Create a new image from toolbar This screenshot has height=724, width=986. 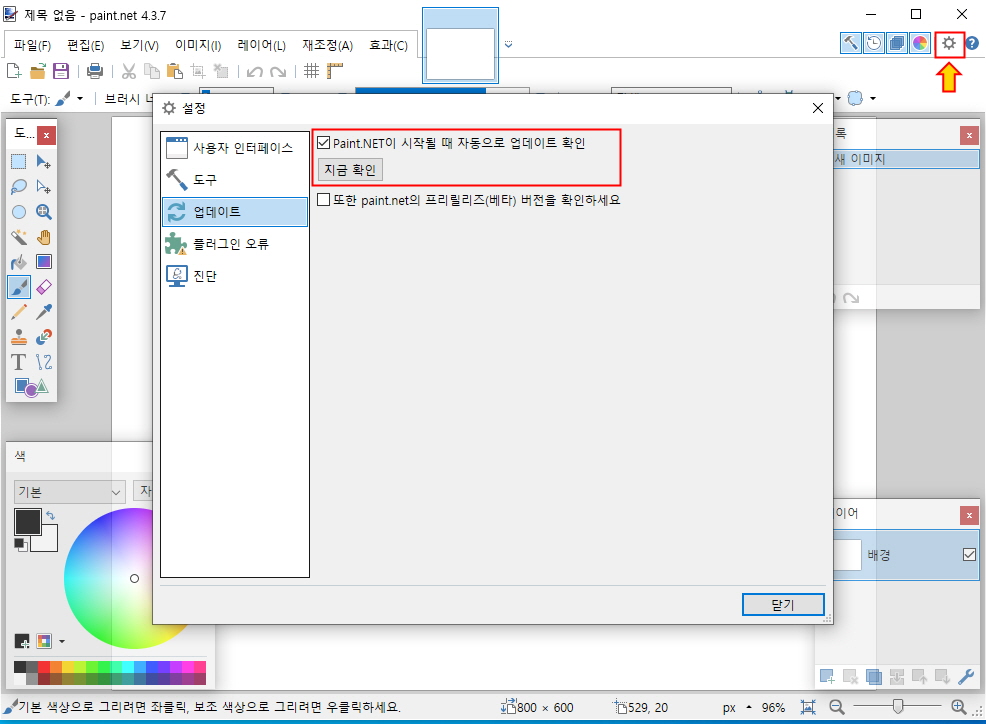pos(14,71)
